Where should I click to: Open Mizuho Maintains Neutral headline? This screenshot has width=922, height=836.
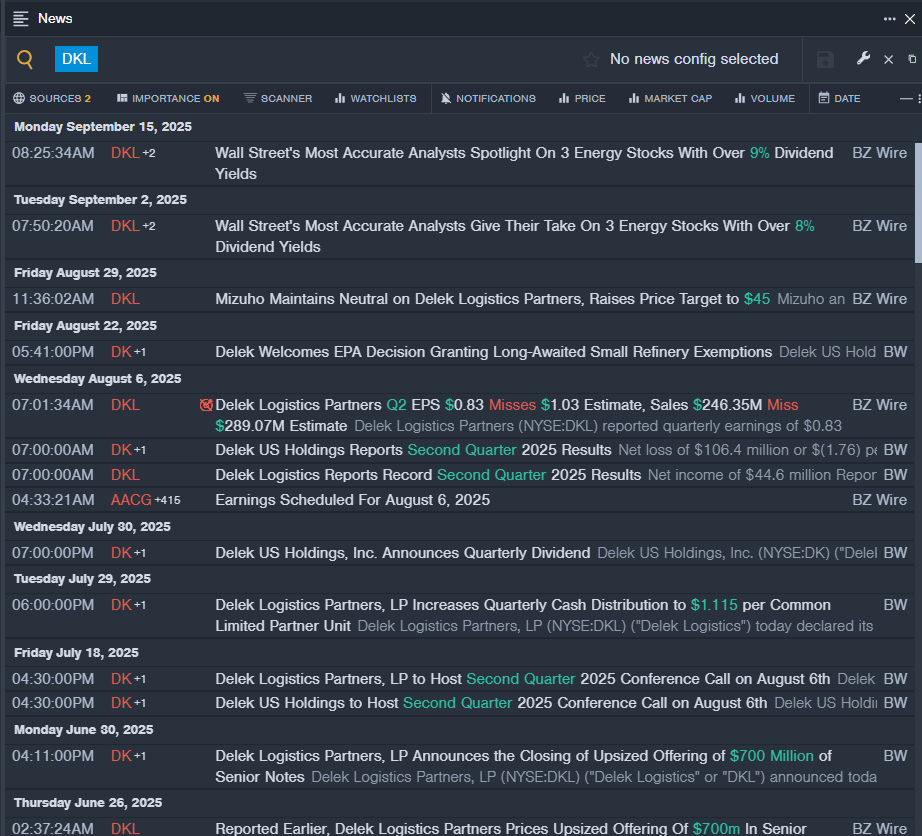pos(478,298)
